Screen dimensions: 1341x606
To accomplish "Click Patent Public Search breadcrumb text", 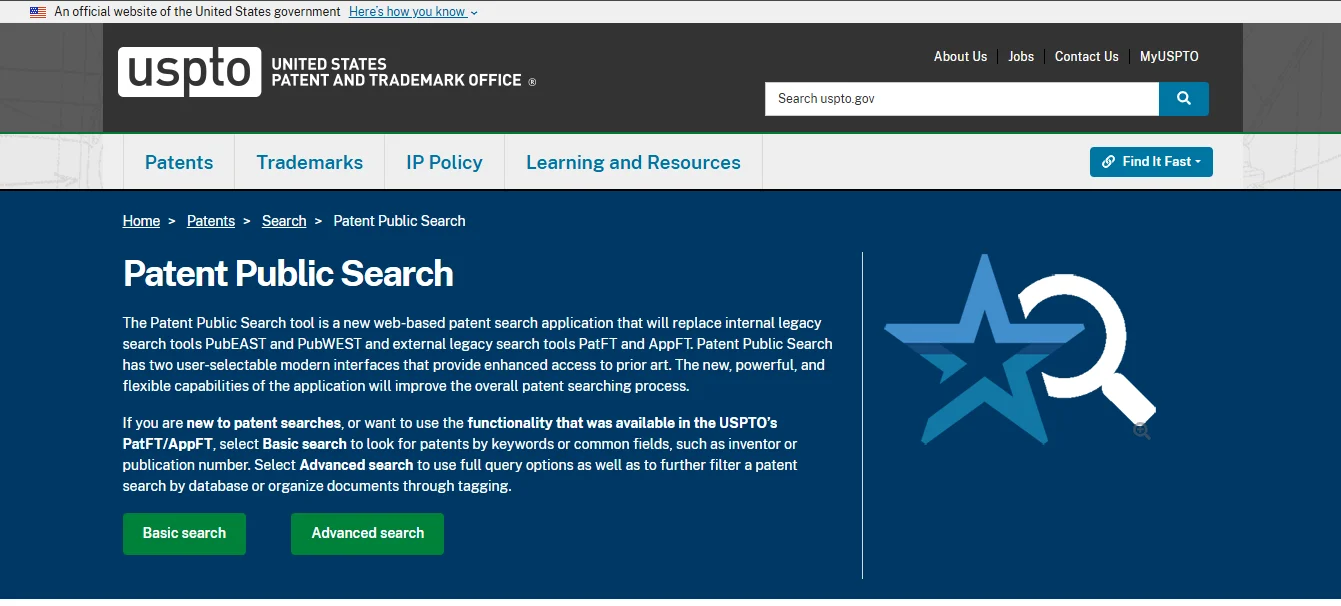I will [399, 221].
